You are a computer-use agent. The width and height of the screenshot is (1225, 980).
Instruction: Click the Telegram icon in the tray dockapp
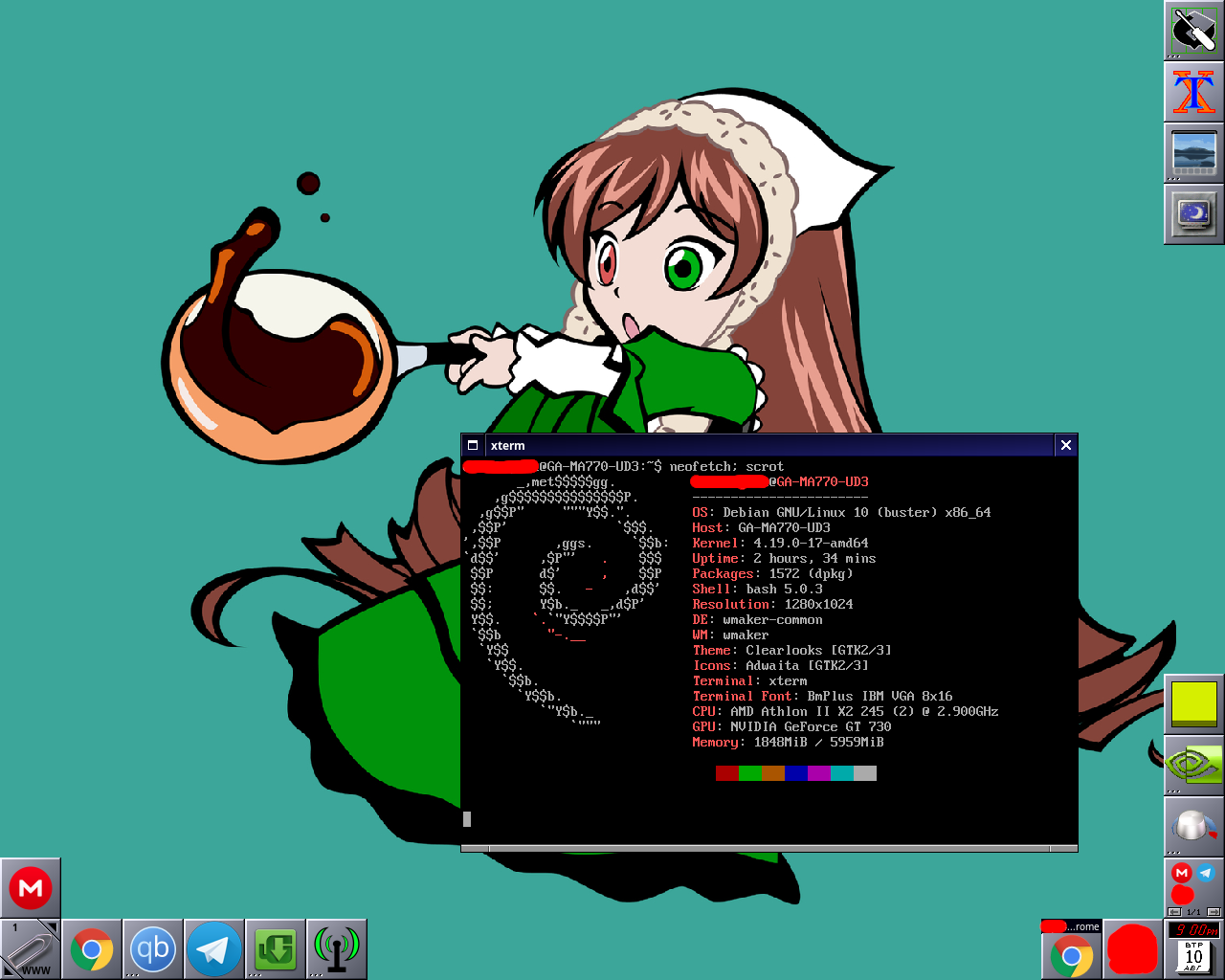[x=1206, y=872]
